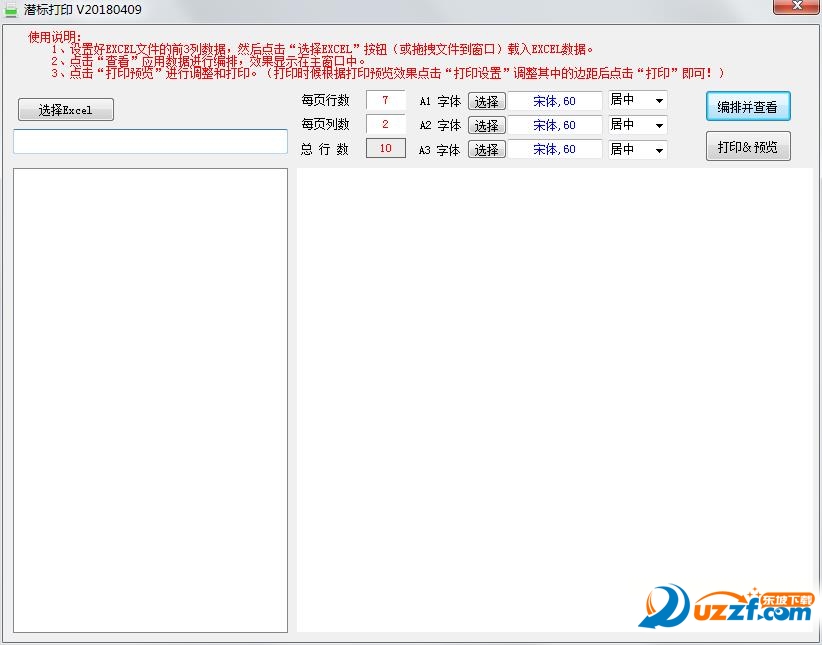This screenshot has width=822, height=645.
Task: Click the 潜标打印 app icon in title bar
Action: coord(11,10)
